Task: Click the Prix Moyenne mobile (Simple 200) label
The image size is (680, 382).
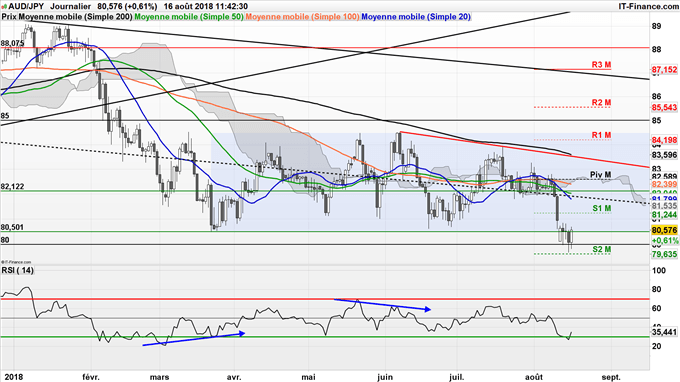Action: (x=67, y=16)
